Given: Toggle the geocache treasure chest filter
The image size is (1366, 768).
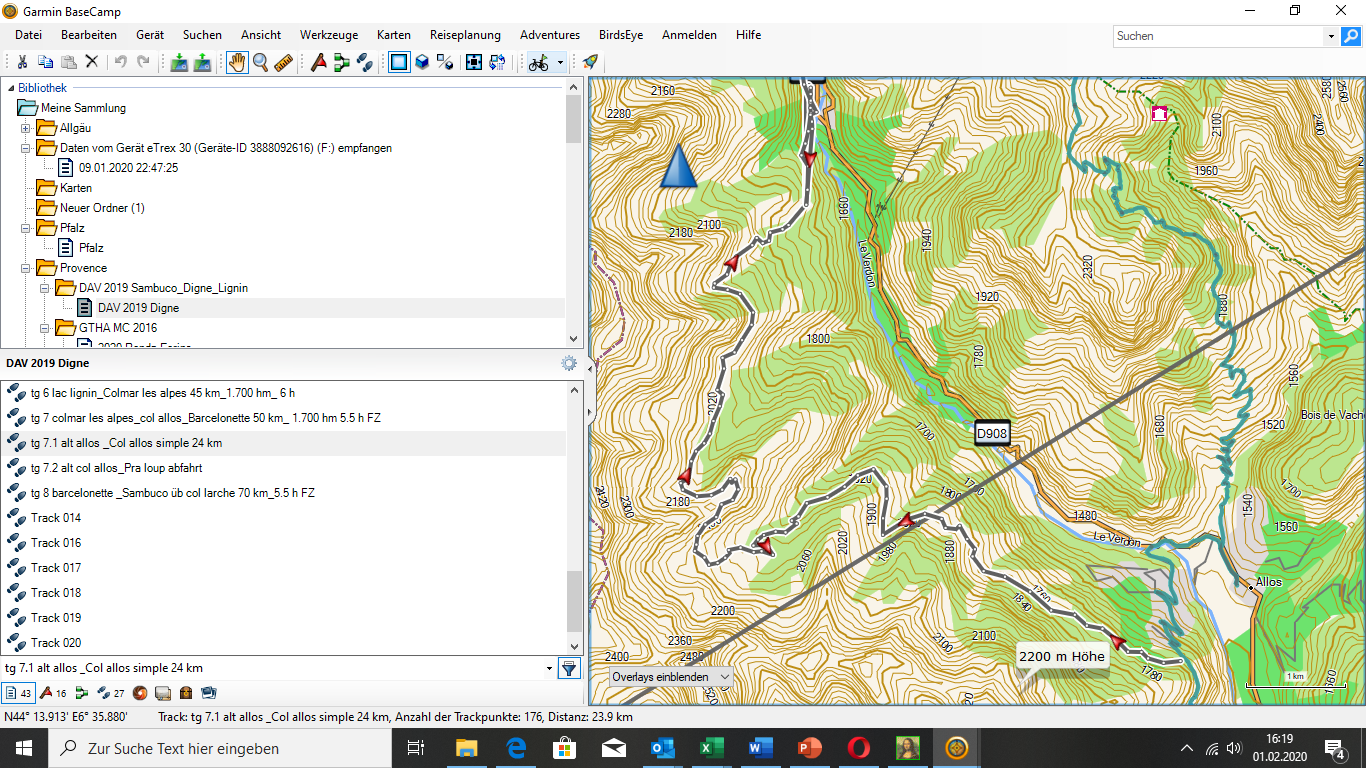Looking at the screenshot, I should pyautogui.click(x=186, y=692).
